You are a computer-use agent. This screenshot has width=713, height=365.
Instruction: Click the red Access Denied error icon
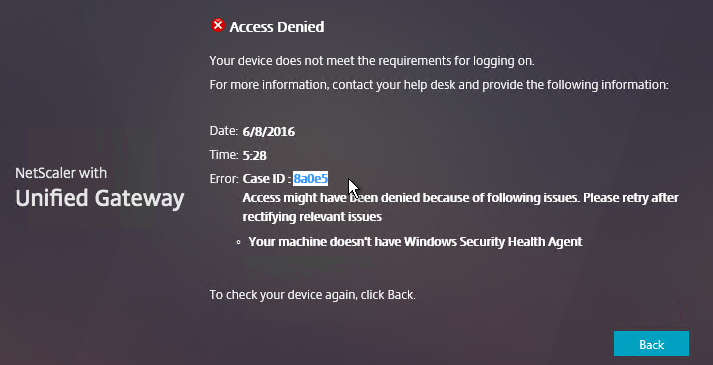coord(218,25)
